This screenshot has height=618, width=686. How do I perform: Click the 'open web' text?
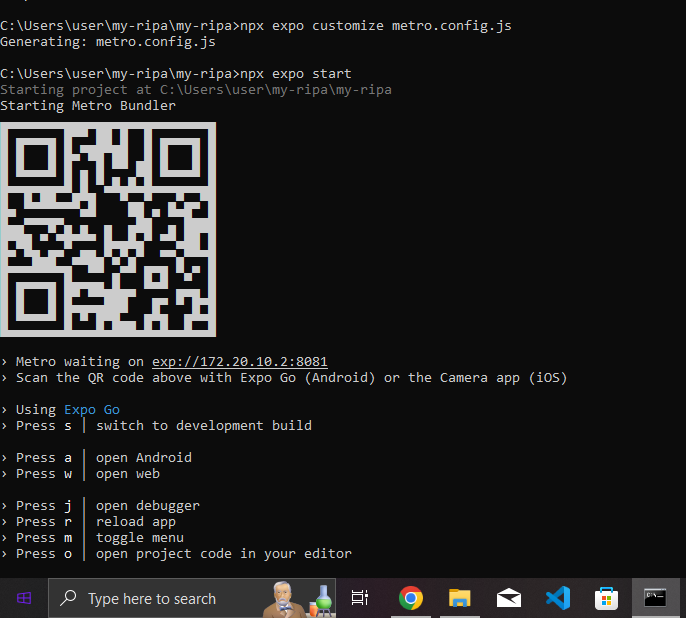tap(128, 474)
